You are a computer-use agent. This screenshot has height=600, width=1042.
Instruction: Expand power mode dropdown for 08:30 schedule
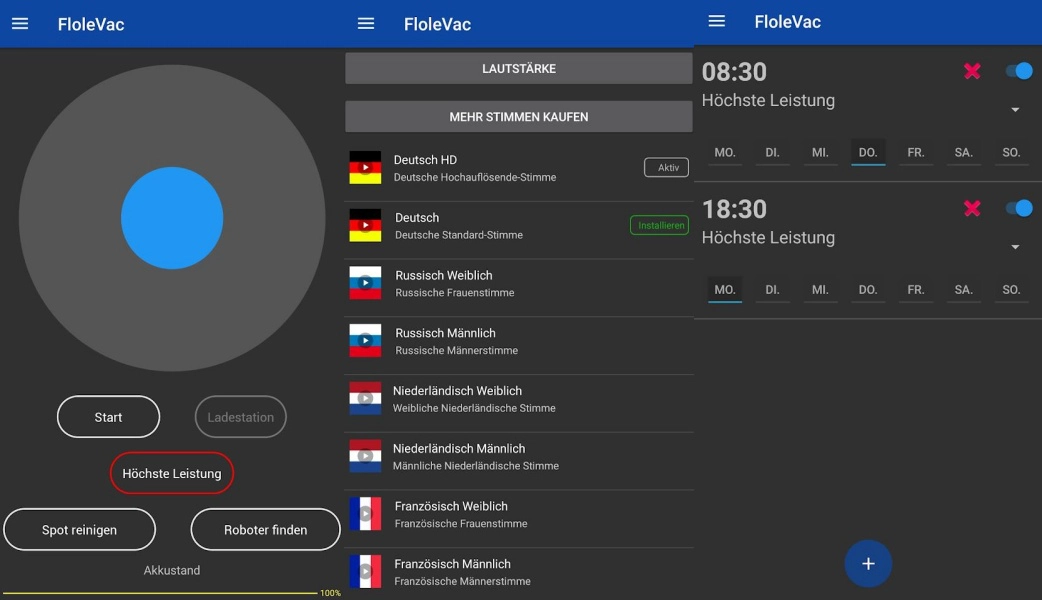[x=1015, y=110]
